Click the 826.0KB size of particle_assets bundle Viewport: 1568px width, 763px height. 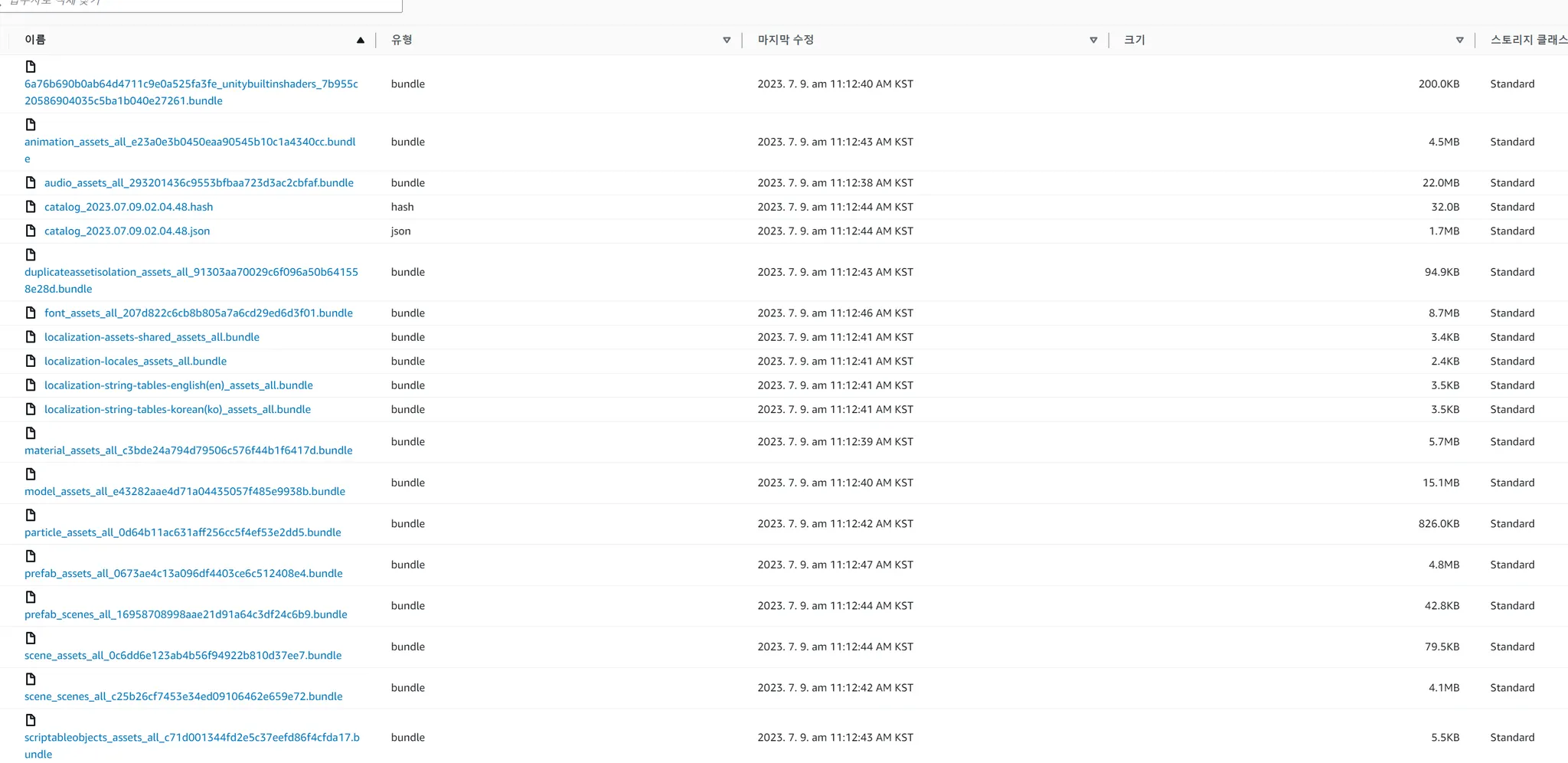point(1439,524)
